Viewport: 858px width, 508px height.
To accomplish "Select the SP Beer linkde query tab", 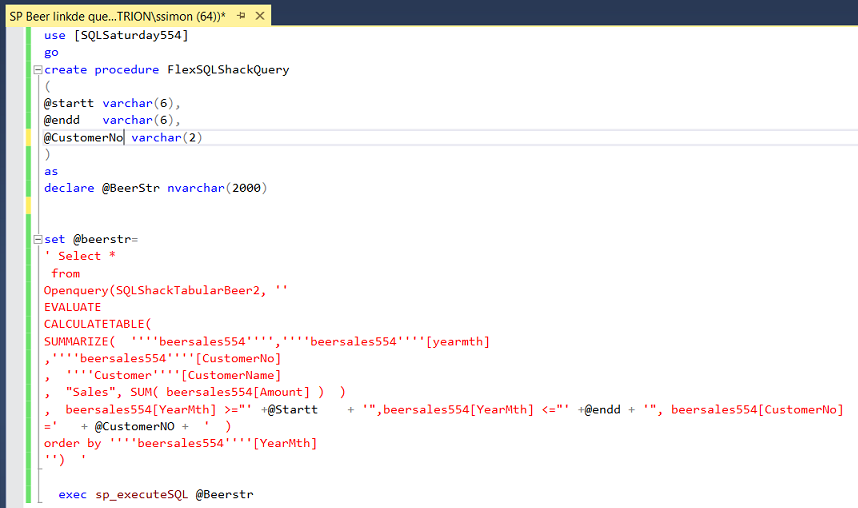I will coord(117,16).
